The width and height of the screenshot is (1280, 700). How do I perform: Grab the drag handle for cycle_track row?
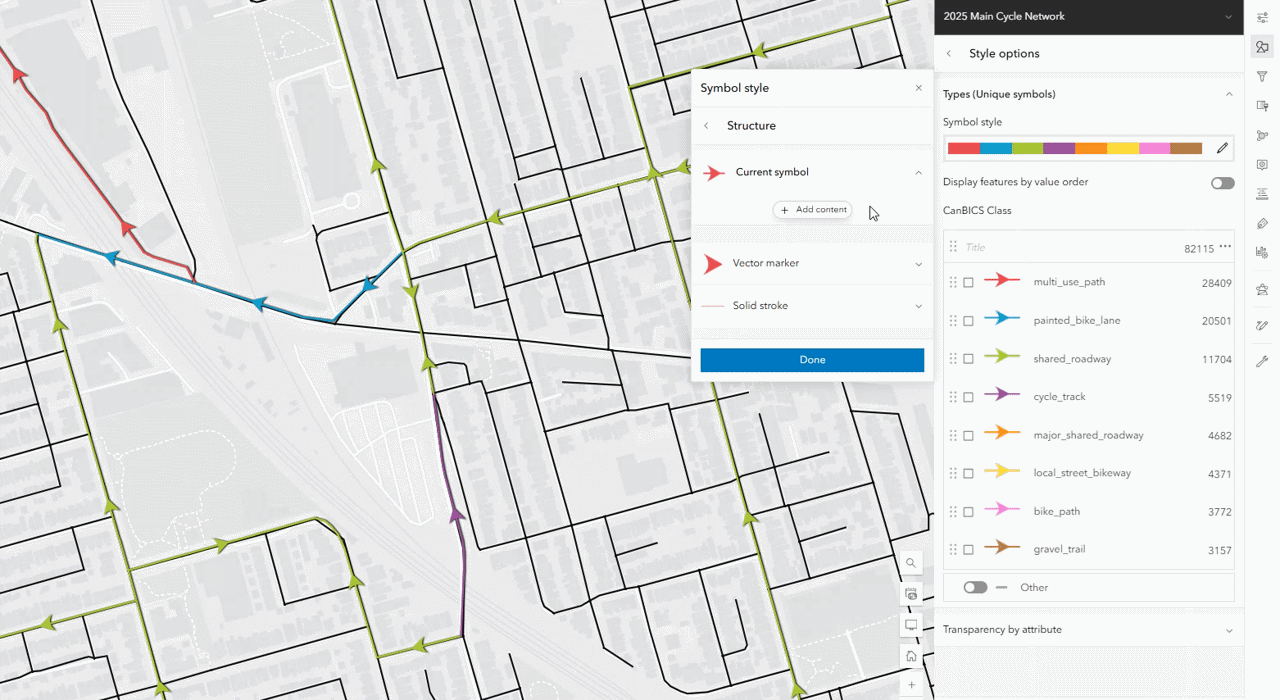[x=952, y=397]
